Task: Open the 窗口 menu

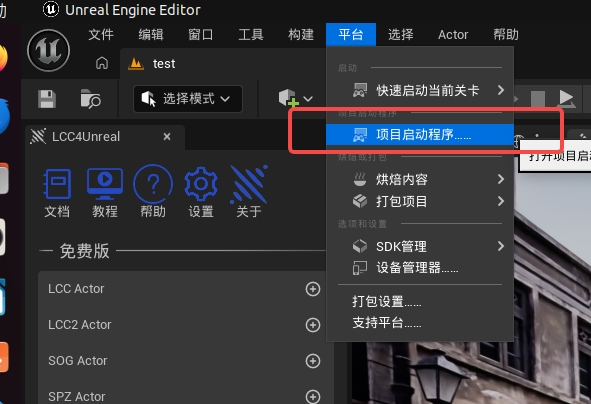Action: pyautogui.click(x=201, y=35)
